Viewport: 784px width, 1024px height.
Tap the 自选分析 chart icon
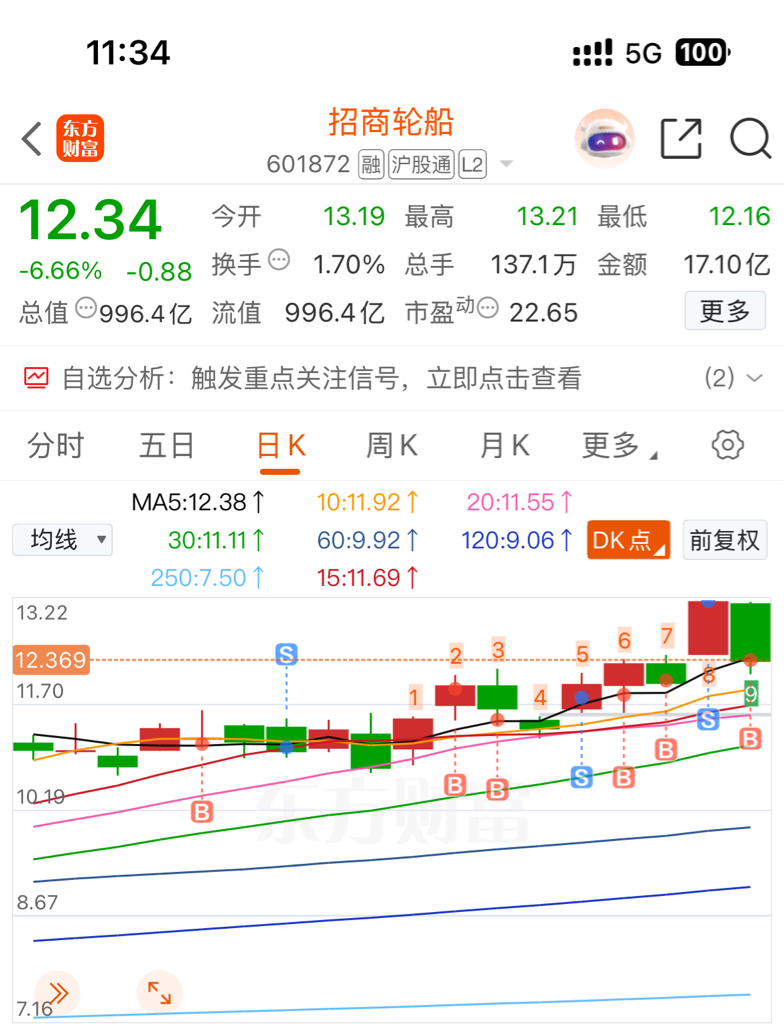coord(36,377)
